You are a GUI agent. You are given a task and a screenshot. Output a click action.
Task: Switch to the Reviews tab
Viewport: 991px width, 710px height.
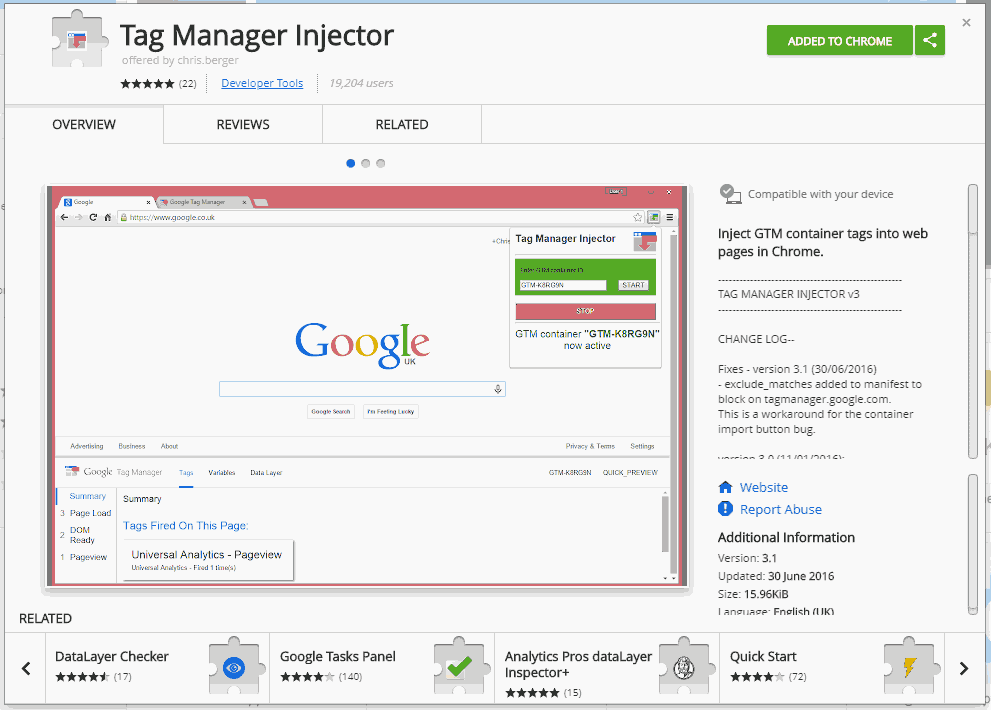pos(243,125)
